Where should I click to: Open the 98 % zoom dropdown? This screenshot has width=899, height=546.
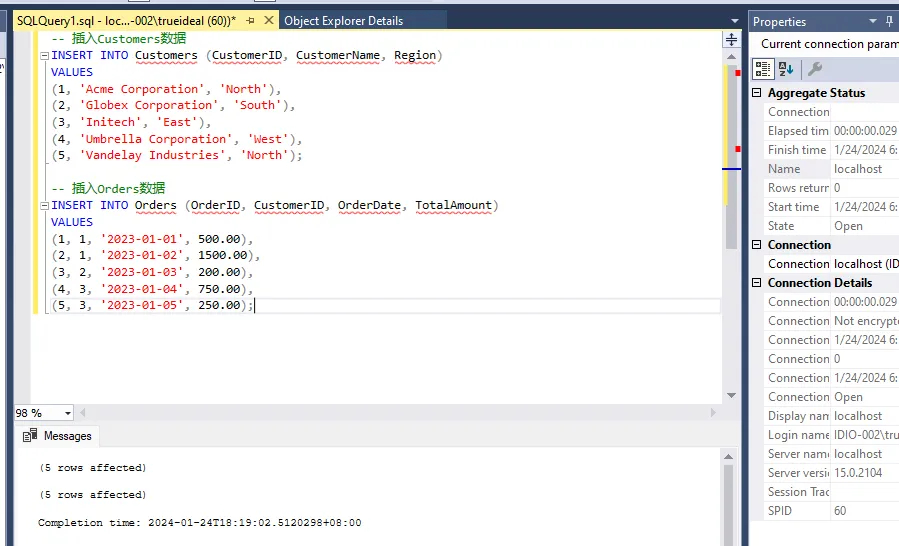pos(68,413)
